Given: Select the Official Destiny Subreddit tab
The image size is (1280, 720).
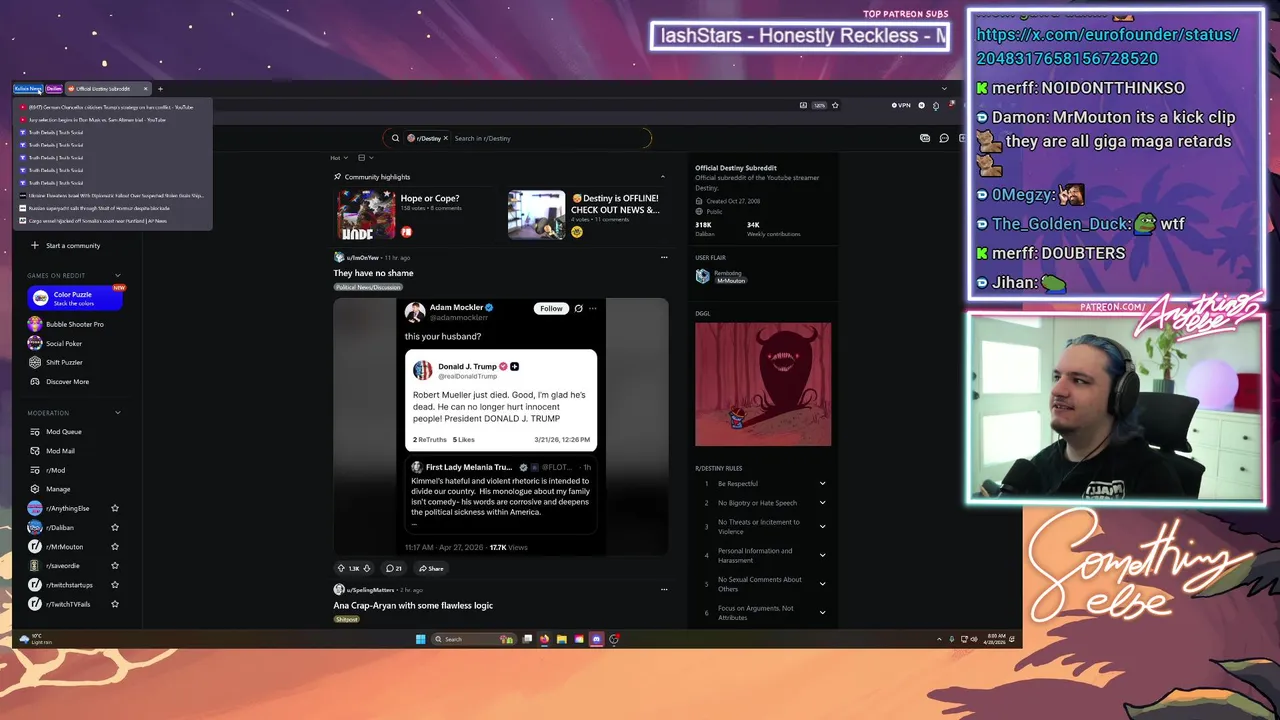Looking at the screenshot, I should (108, 88).
